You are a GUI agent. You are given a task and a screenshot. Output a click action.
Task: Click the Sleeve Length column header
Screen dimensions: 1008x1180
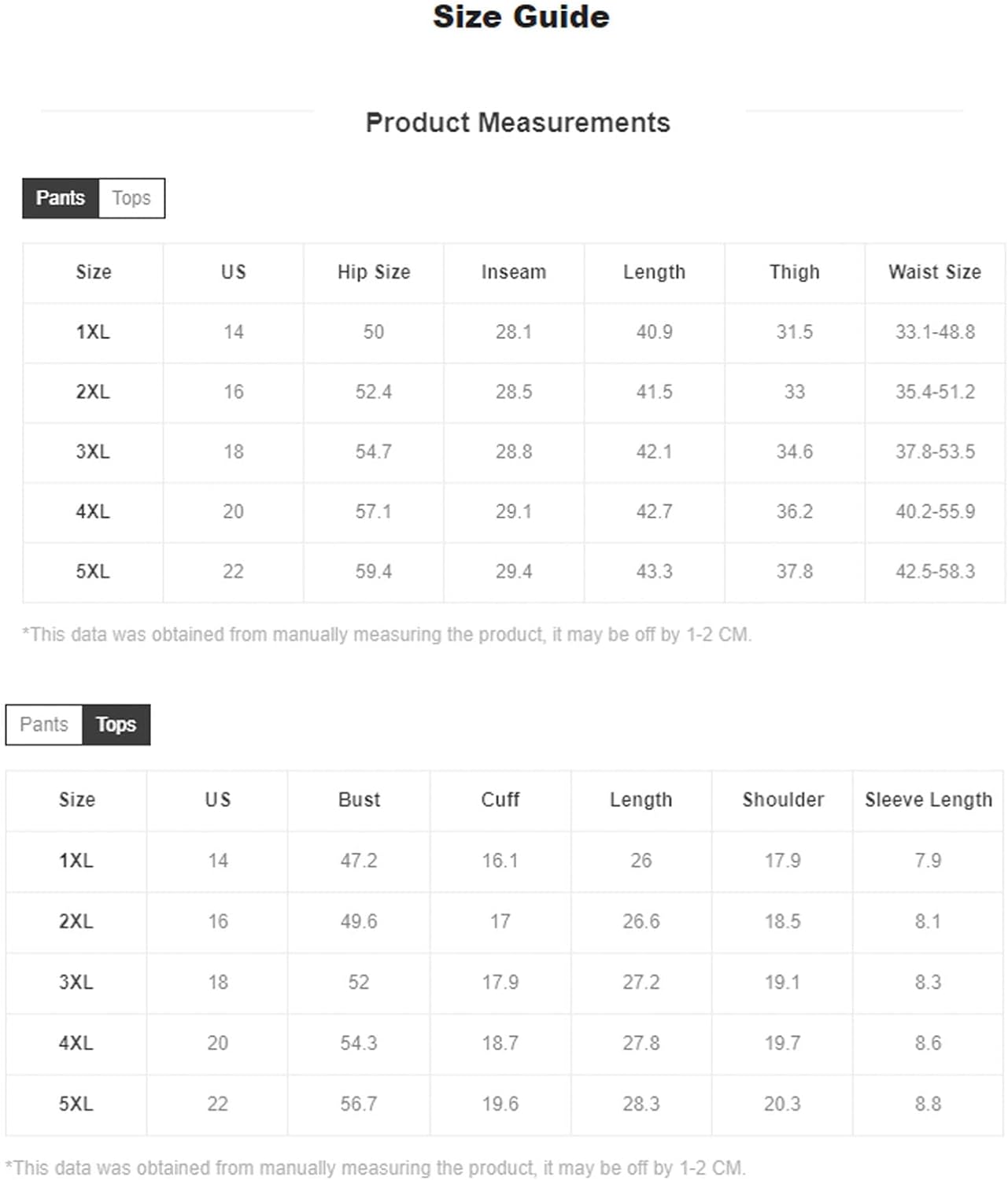929,800
